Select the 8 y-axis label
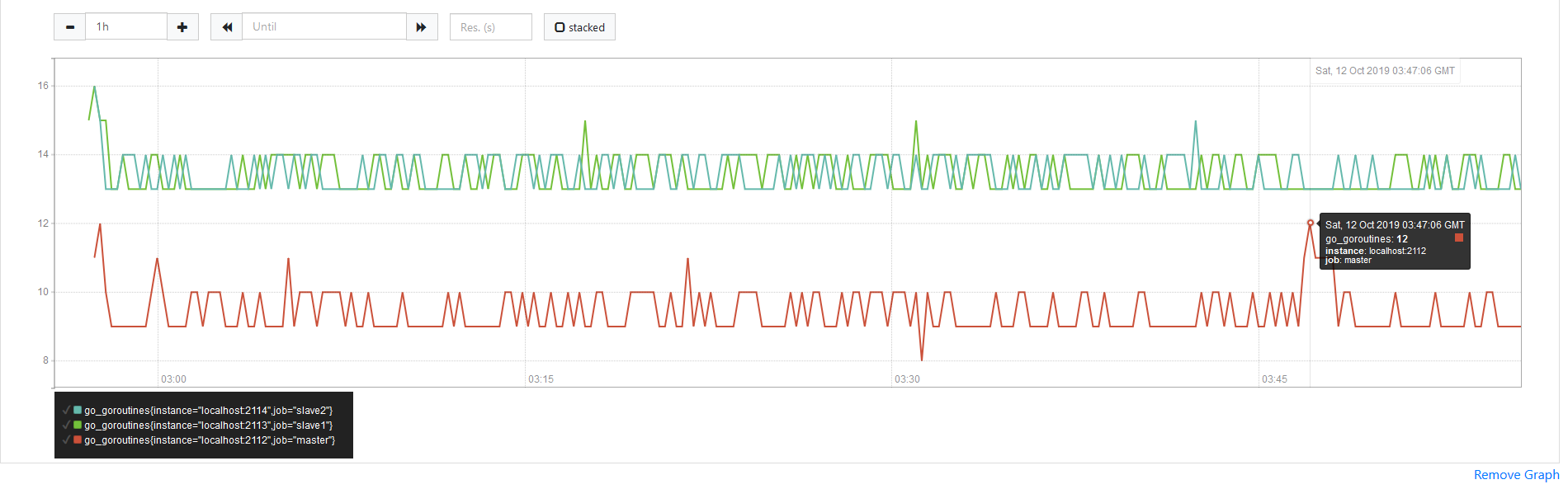 click(45, 360)
